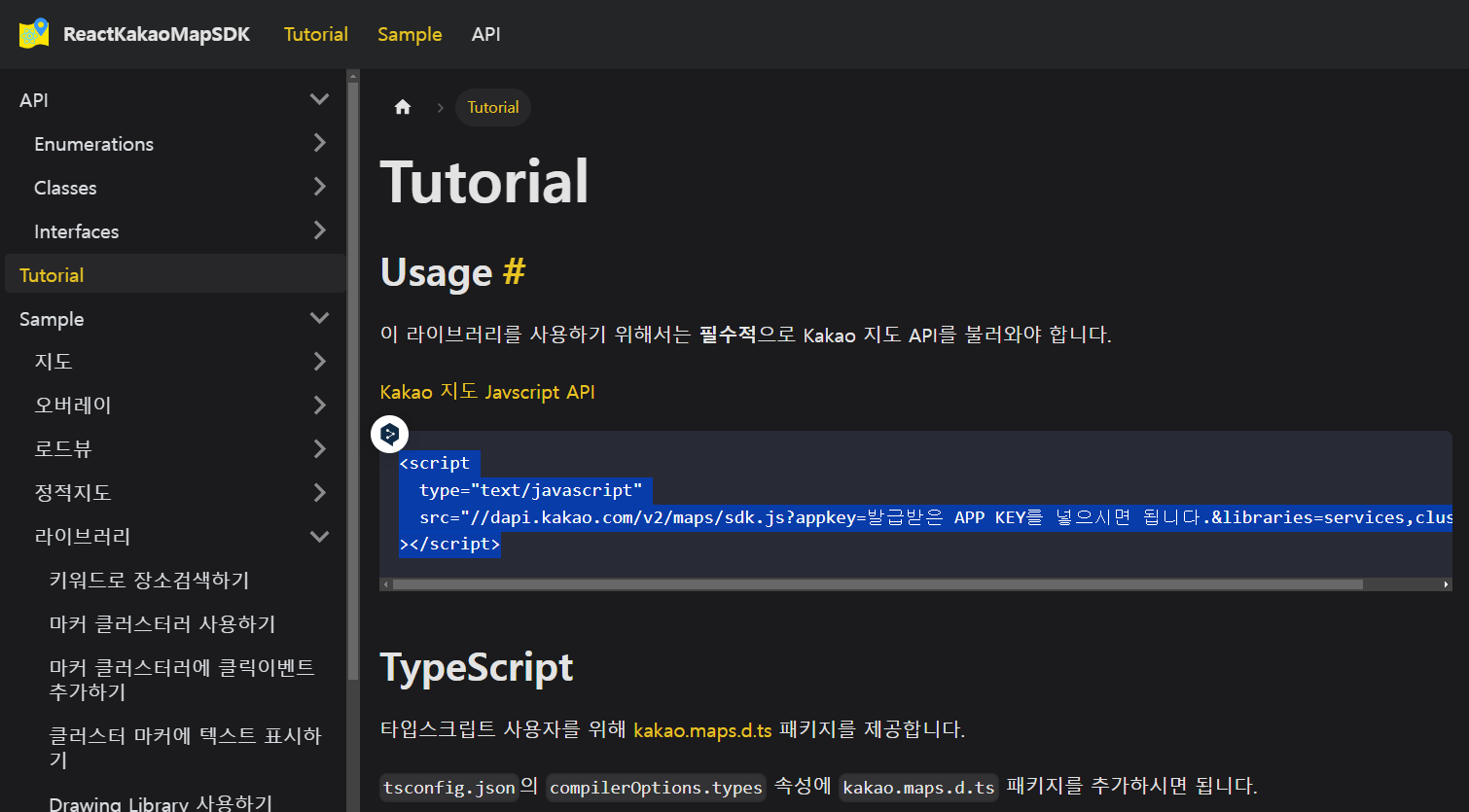Click the code scrollbar right arrow
The image size is (1469, 812).
click(1446, 584)
